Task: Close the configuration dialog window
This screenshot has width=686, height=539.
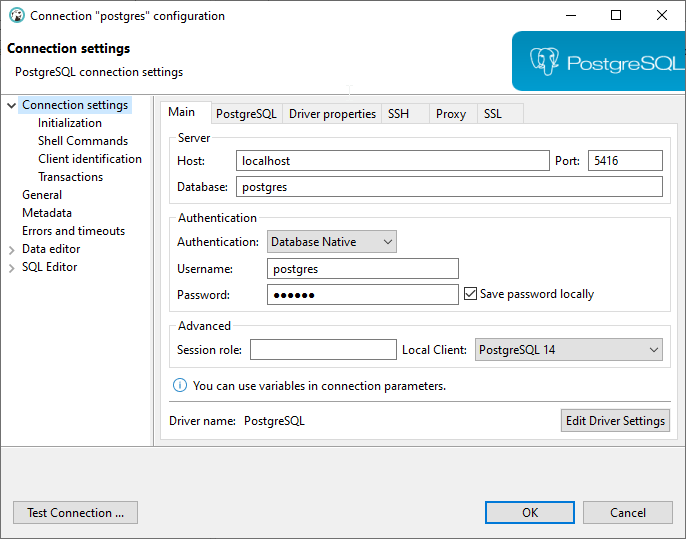Action: click(x=662, y=15)
